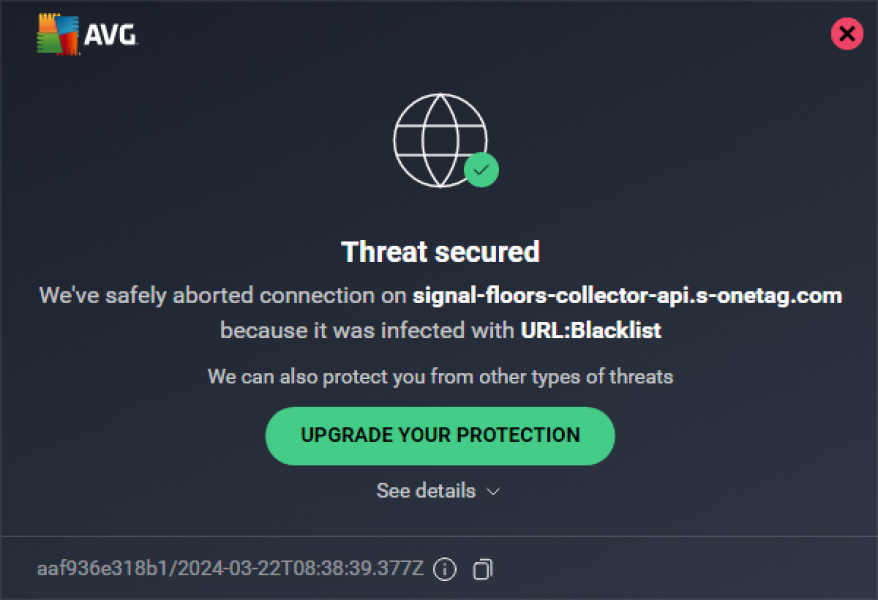
Task: Click the protection upsell message text
Action: click(440, 377)
